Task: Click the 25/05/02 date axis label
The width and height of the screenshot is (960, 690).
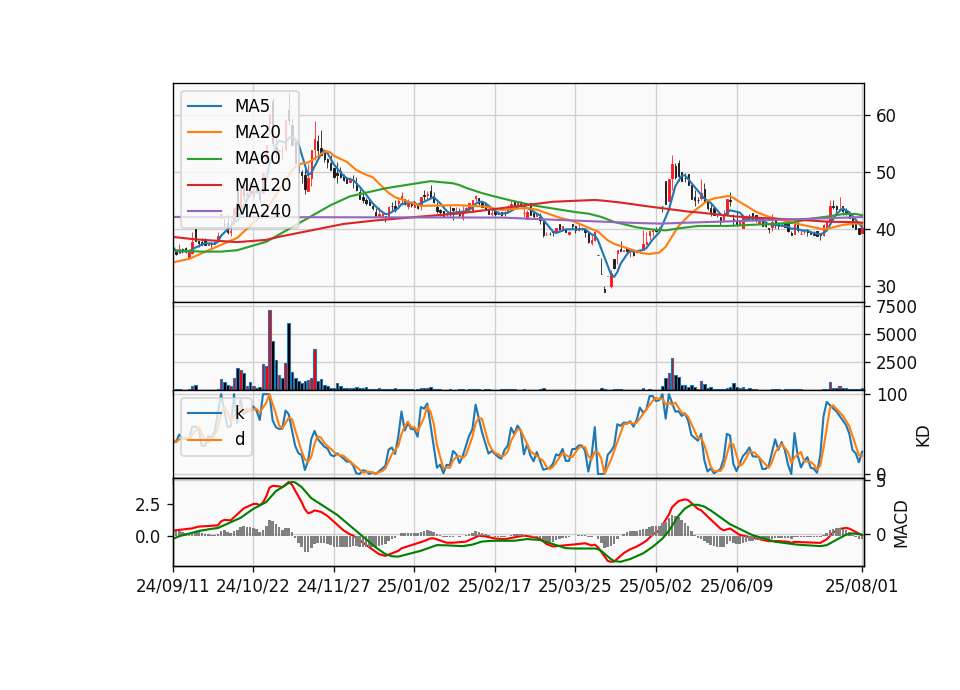Action: pyautogui.click(x=656, y=586)
